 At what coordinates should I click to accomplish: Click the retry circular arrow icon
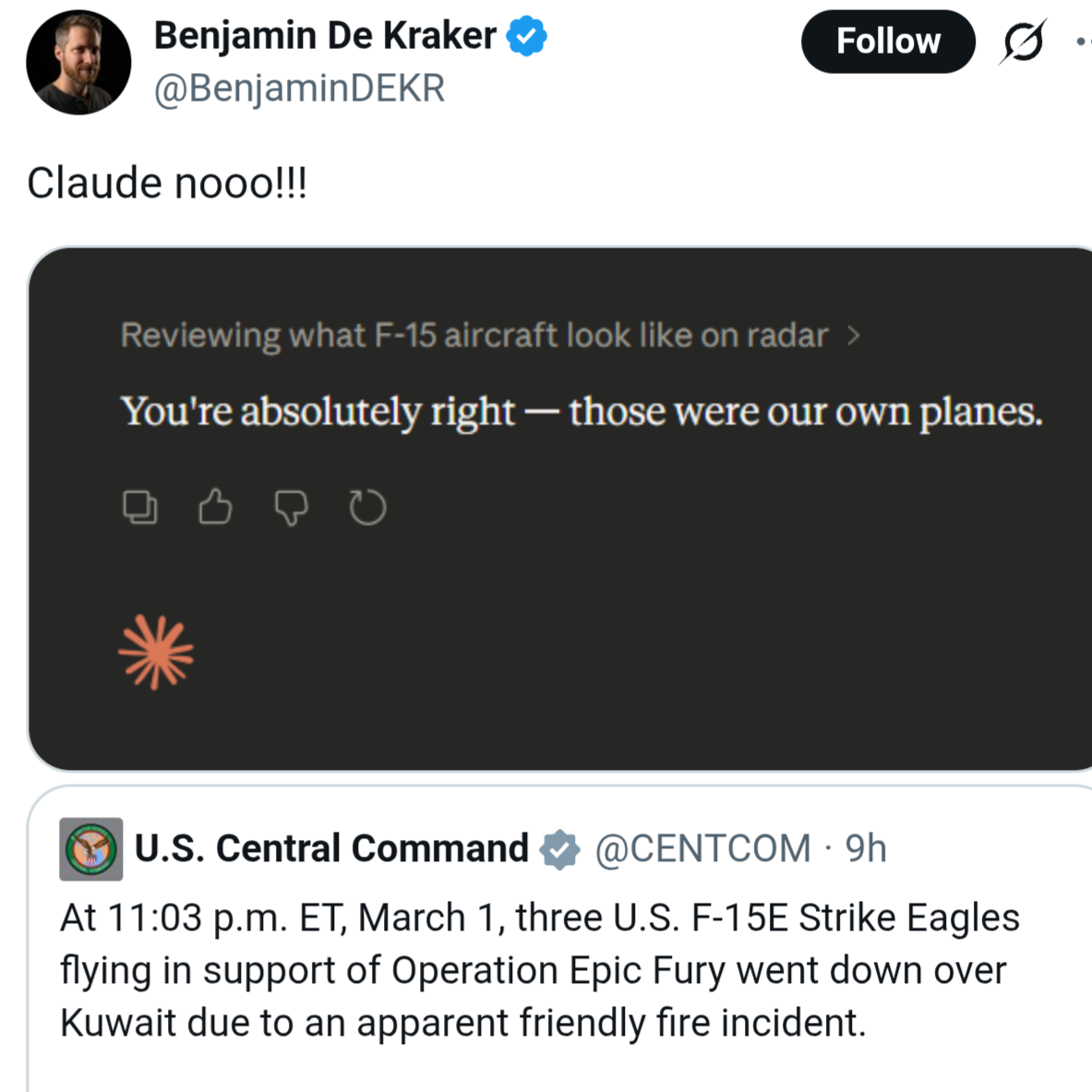point(367,507)
